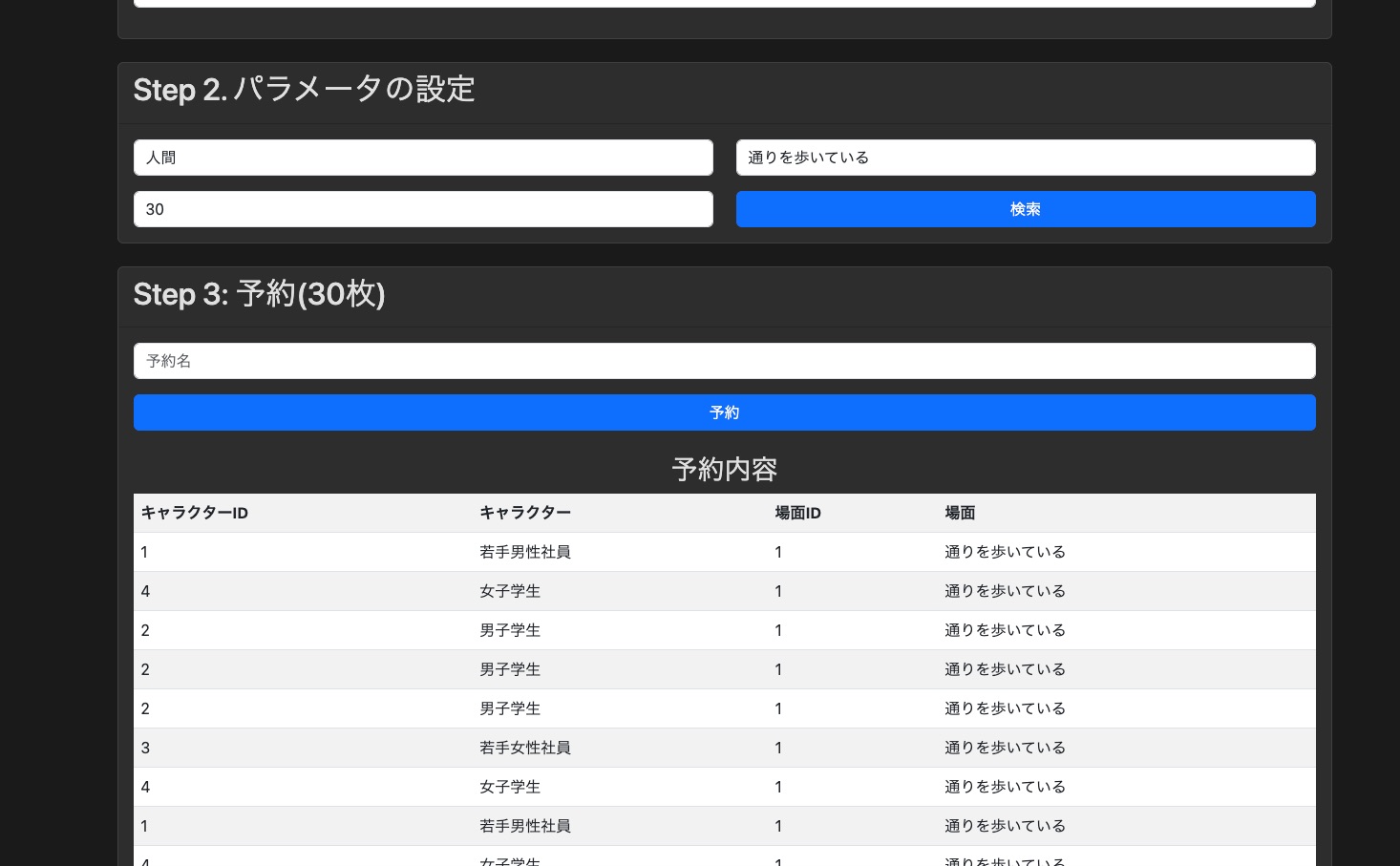Select the 若手女性社員 character cell
This screenshot has width=1400, height=866.
click(525, 748)
